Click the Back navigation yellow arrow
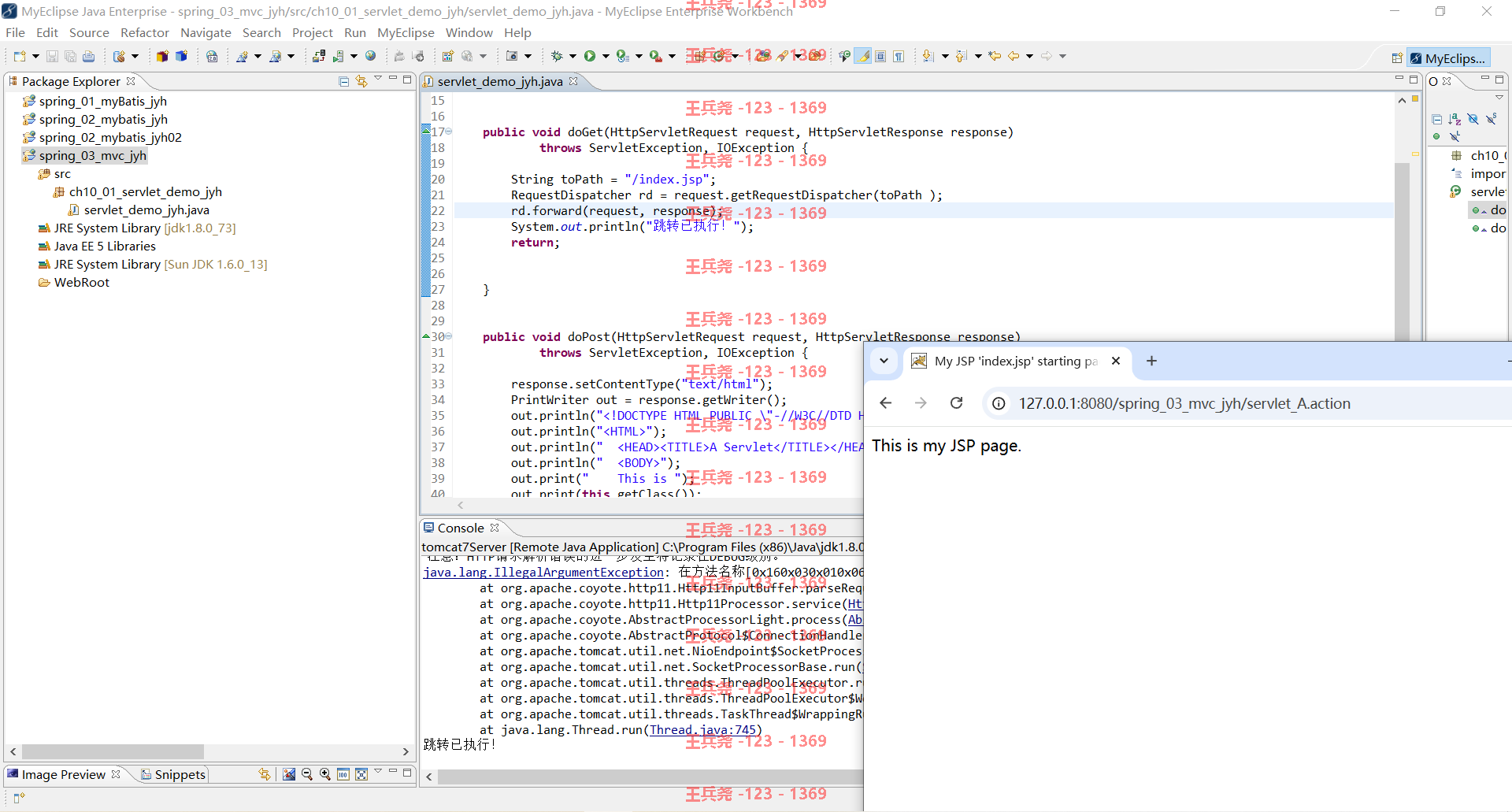 coord(1014,56)
